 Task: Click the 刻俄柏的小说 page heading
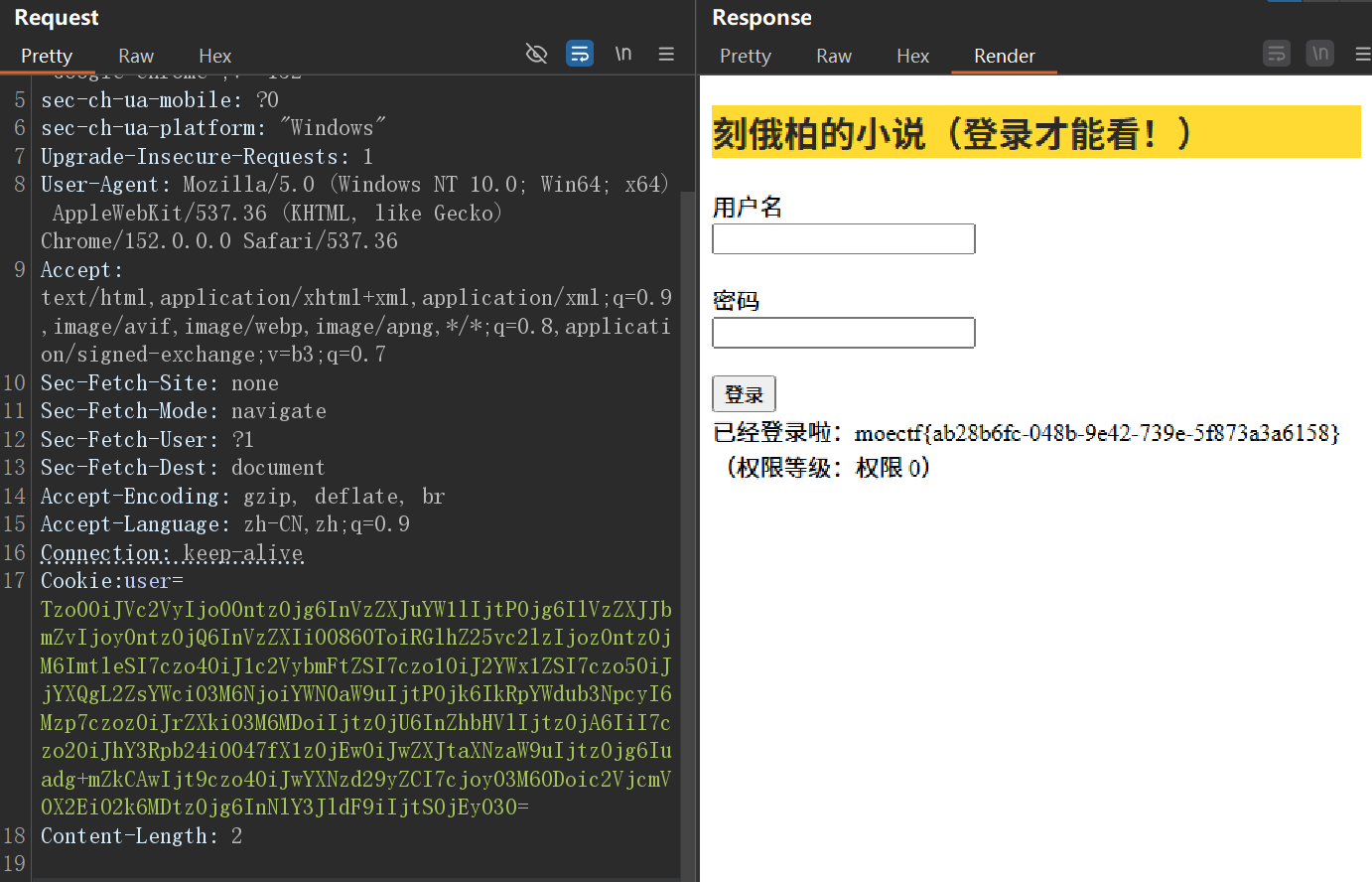[1036, 132]
